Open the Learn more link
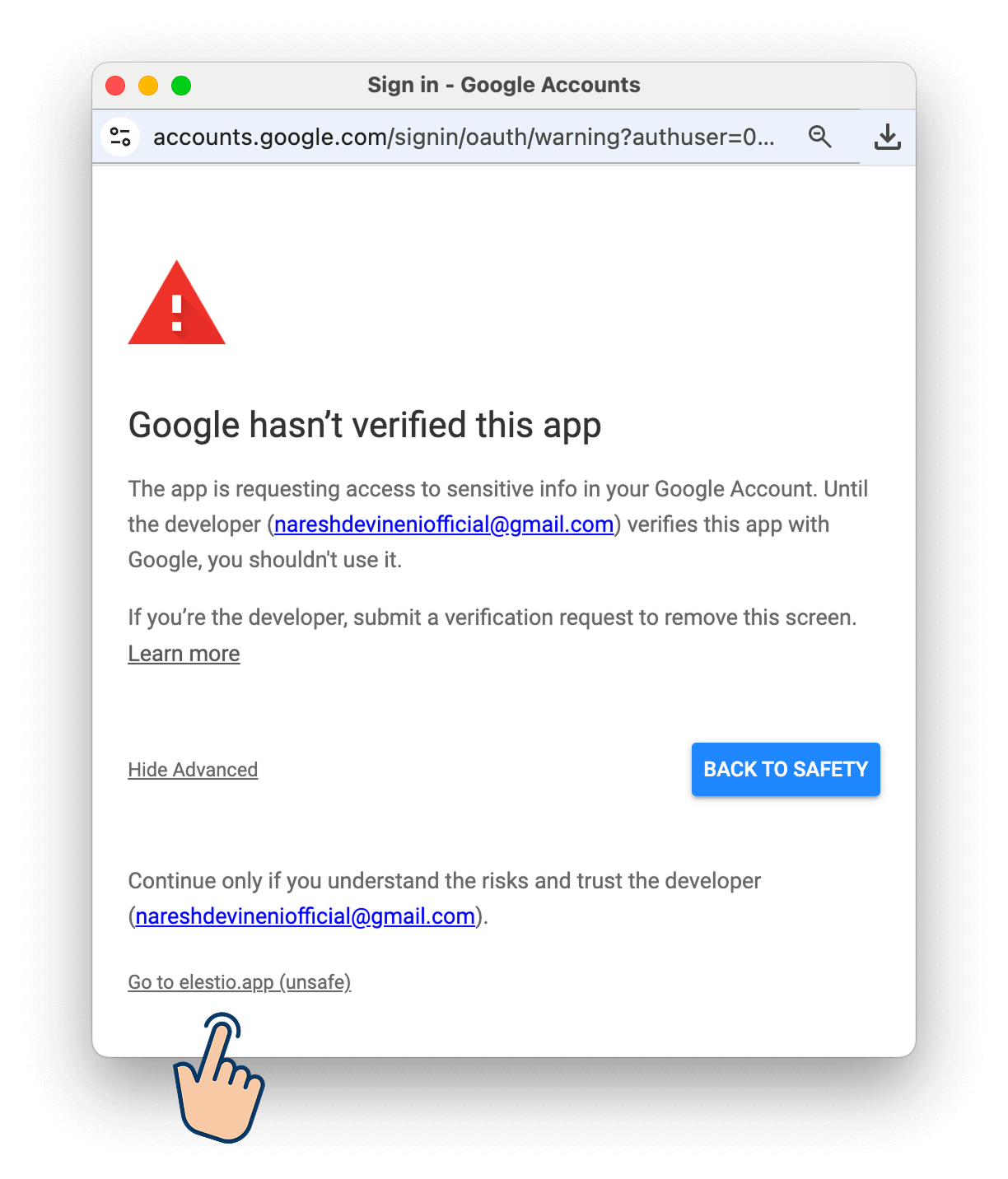Viewport: 1008px width, 1179px height. (184, 654)
